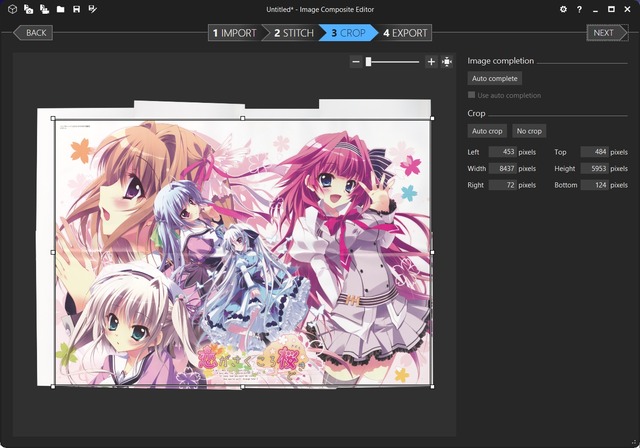Viewport: 640px width, 448px height.
Task: Click Top pixels field showing 484
Action: (x=594, y=152)
